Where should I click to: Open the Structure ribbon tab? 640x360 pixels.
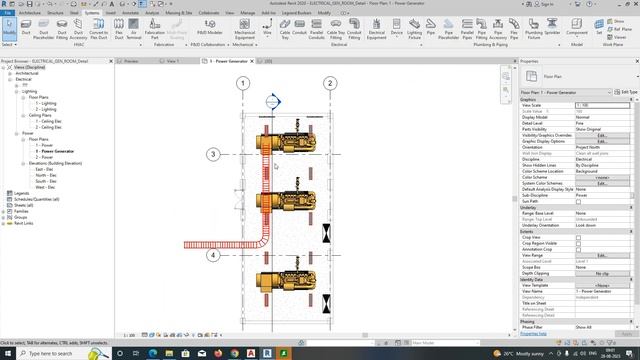55,13
